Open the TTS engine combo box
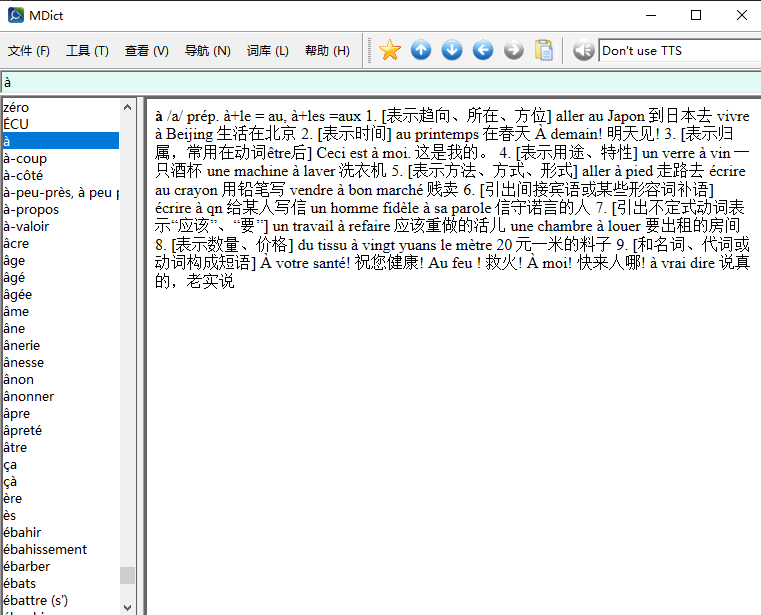The height and width of the screenshot is (615, 761). (x=678, y=51)
